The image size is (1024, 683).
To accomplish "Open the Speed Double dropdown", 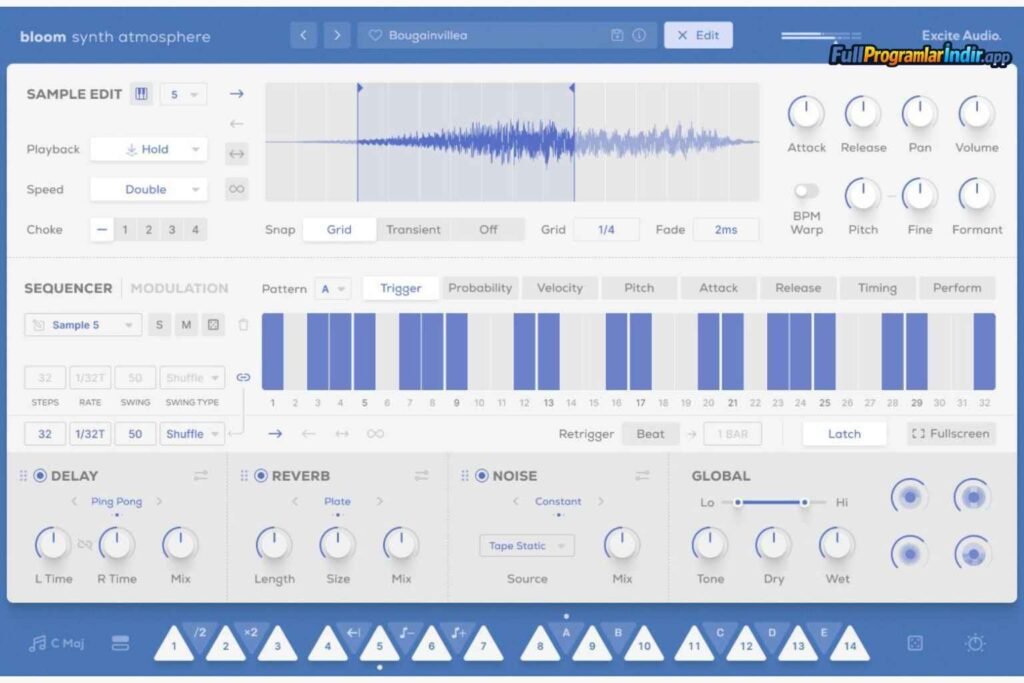I will 148,189.
